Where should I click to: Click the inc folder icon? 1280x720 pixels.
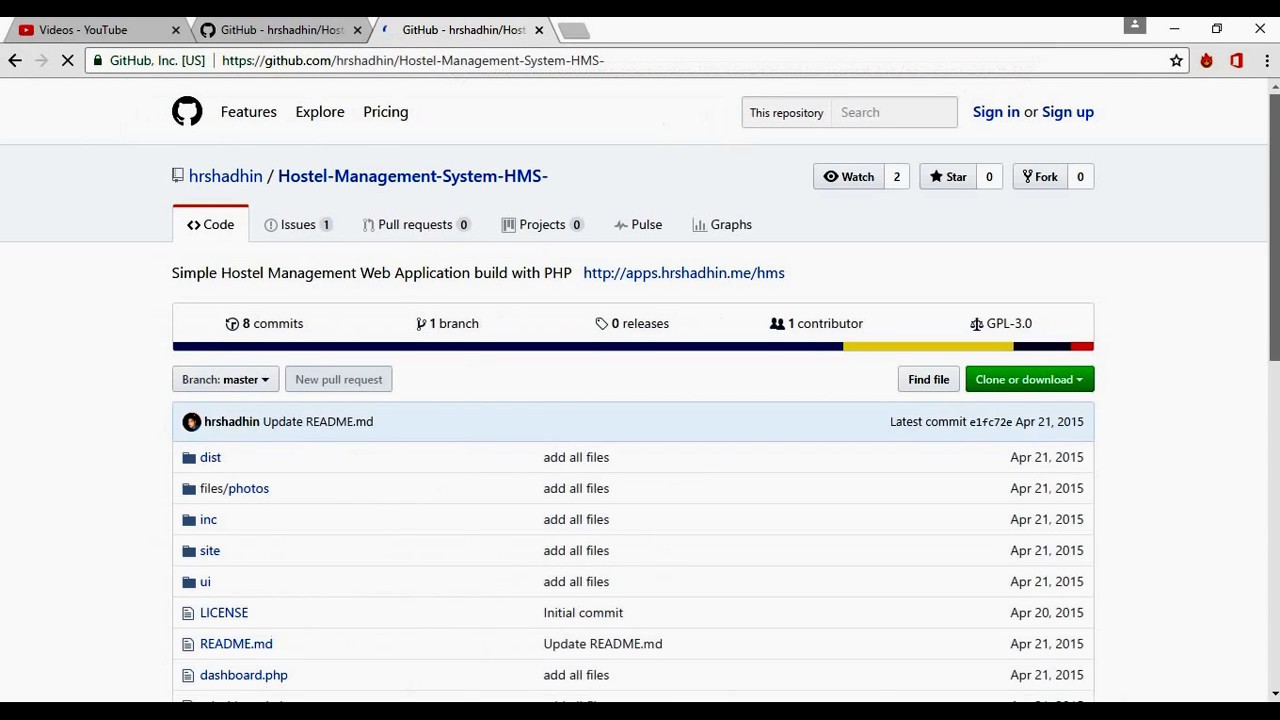pyautogui.click(x=189, y=520)
